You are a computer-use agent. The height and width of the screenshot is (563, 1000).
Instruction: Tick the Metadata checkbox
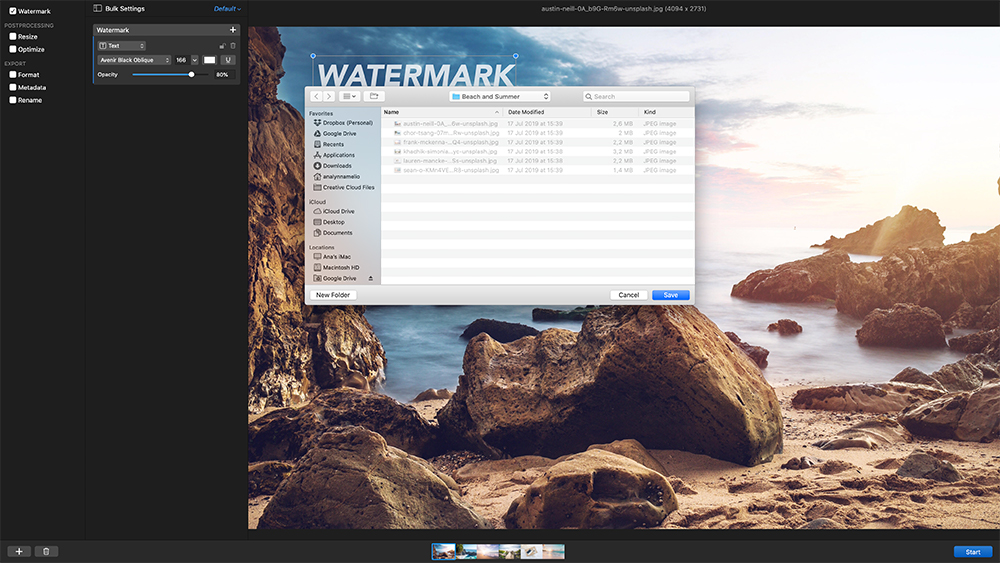13,87
